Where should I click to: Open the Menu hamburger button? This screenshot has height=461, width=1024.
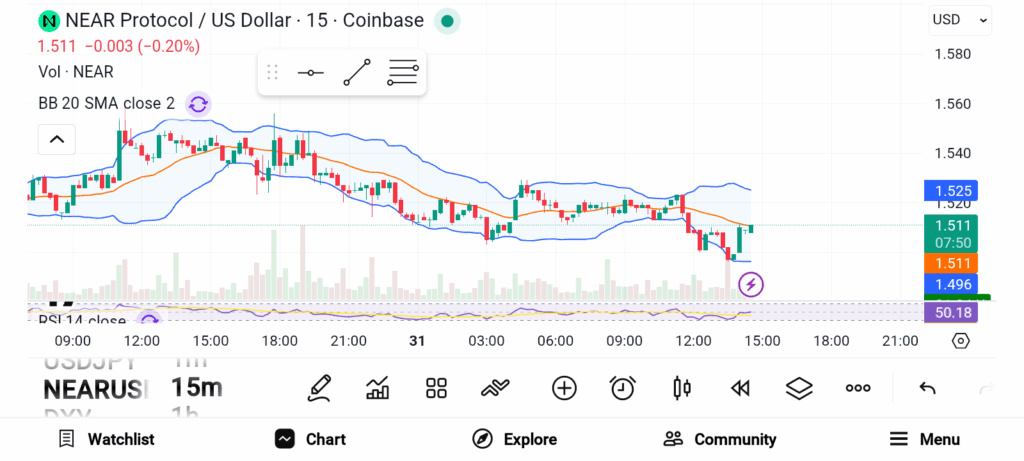point(924,439)
